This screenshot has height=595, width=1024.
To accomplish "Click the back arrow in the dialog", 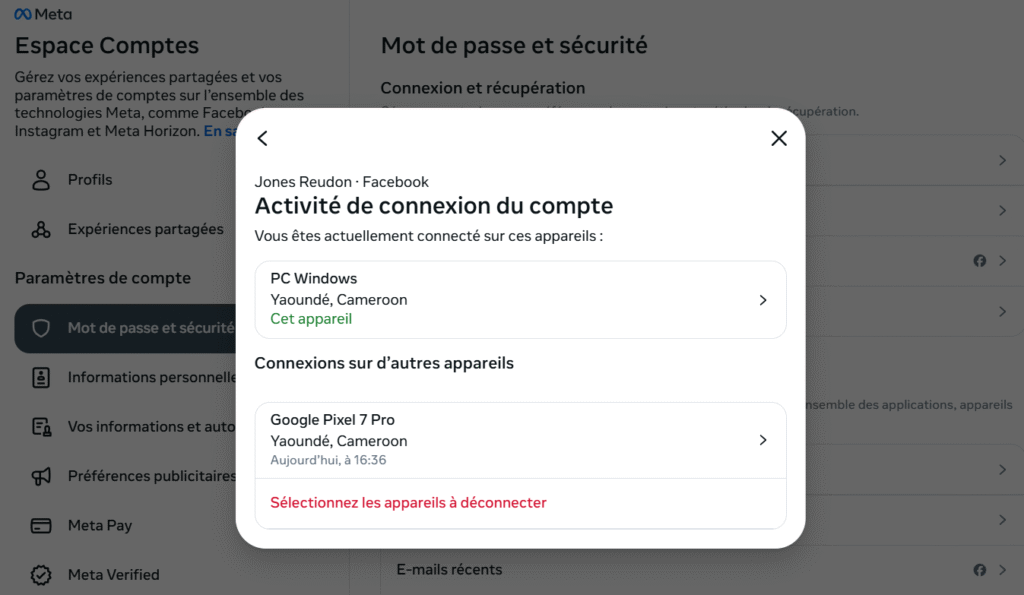I will (263, 139).
